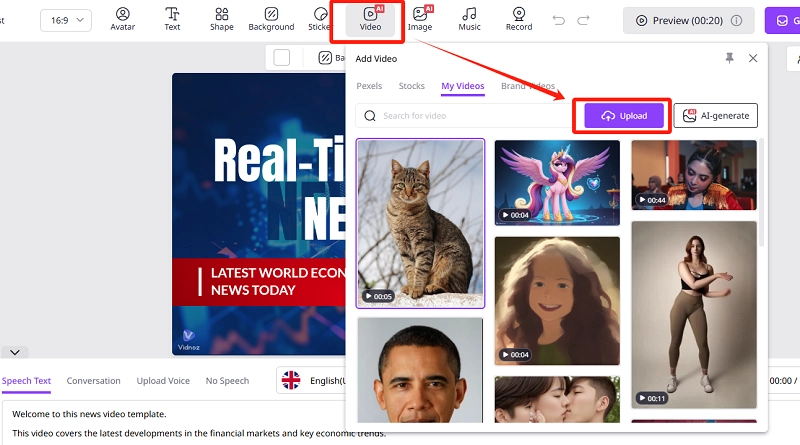800x445 pixels.
Task: Play the girl portrait via 00:04 badge
Action: tap(514, 354)
